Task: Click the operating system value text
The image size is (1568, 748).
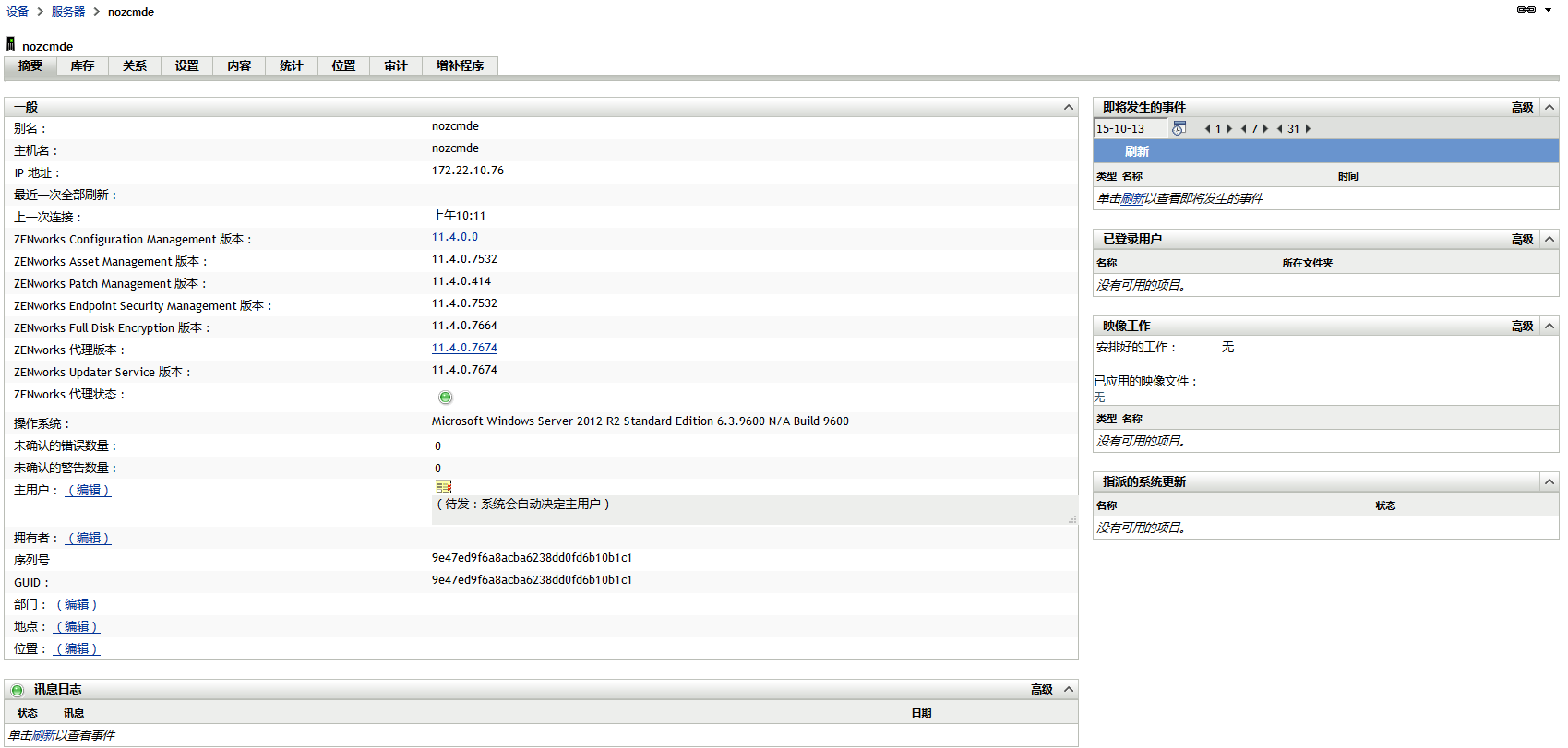Action: [x=640, y=421]
